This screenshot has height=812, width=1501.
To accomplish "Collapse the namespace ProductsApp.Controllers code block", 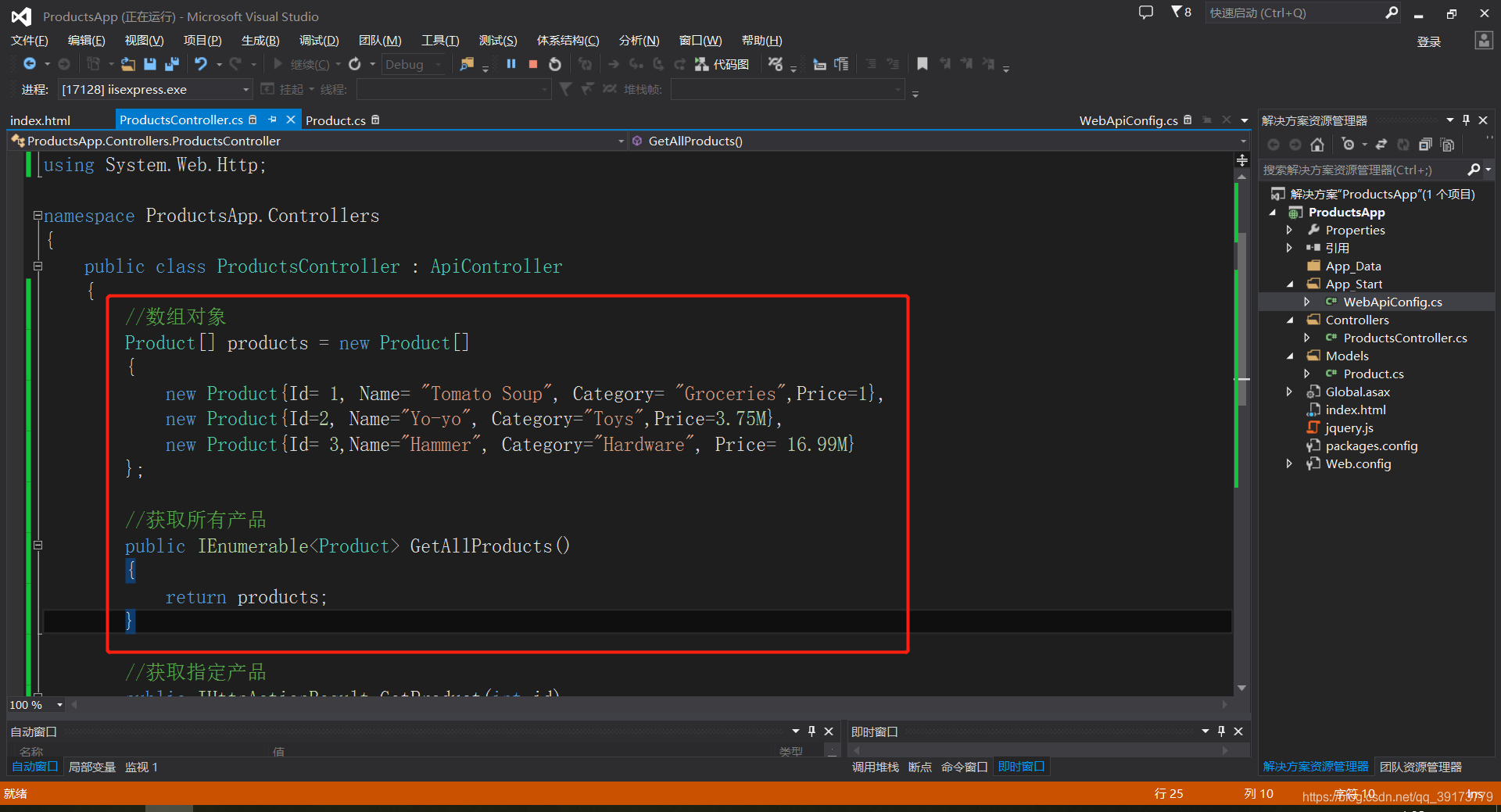I will point(38,216).
